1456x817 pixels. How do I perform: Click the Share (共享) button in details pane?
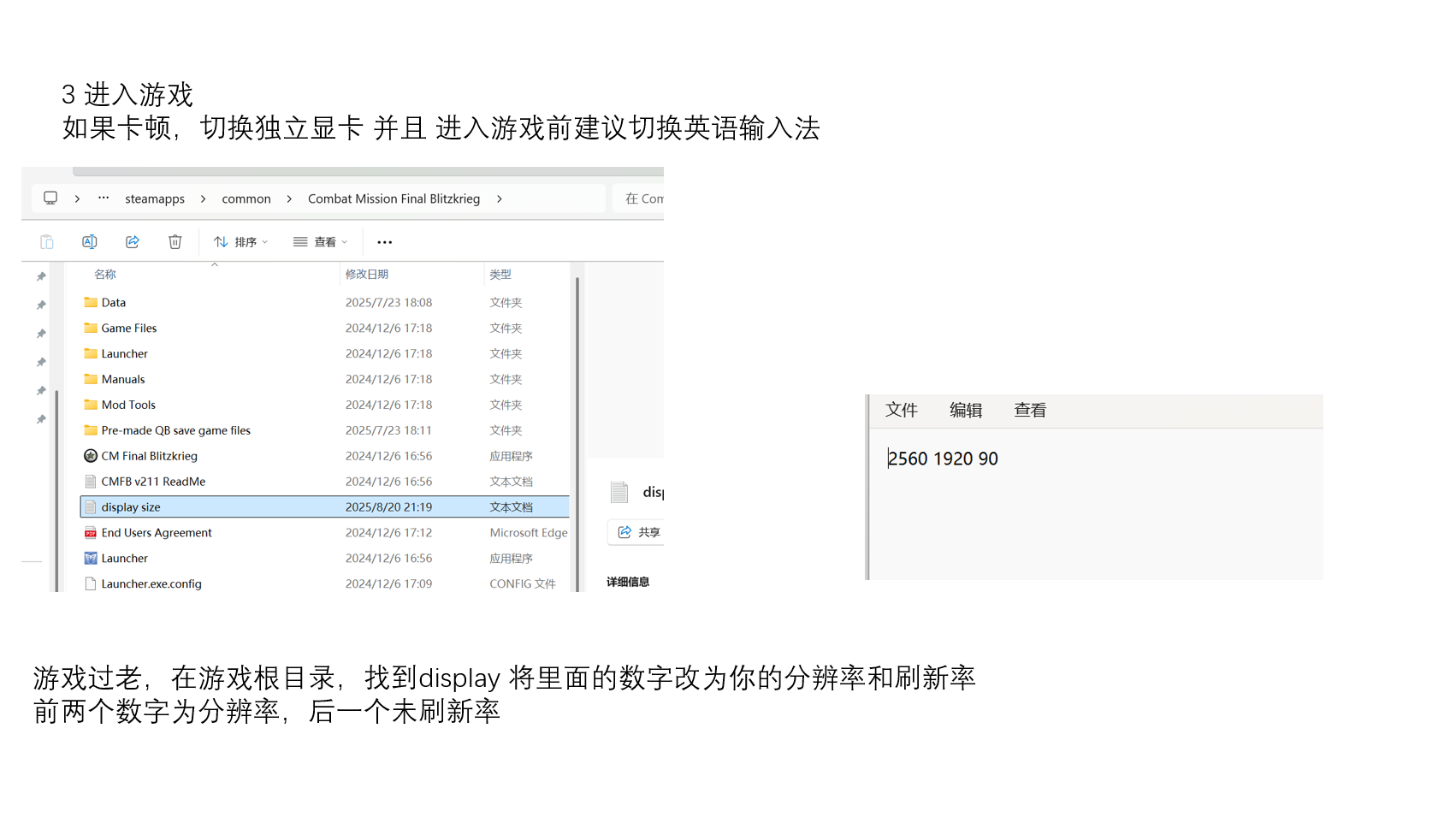point(638,532)
